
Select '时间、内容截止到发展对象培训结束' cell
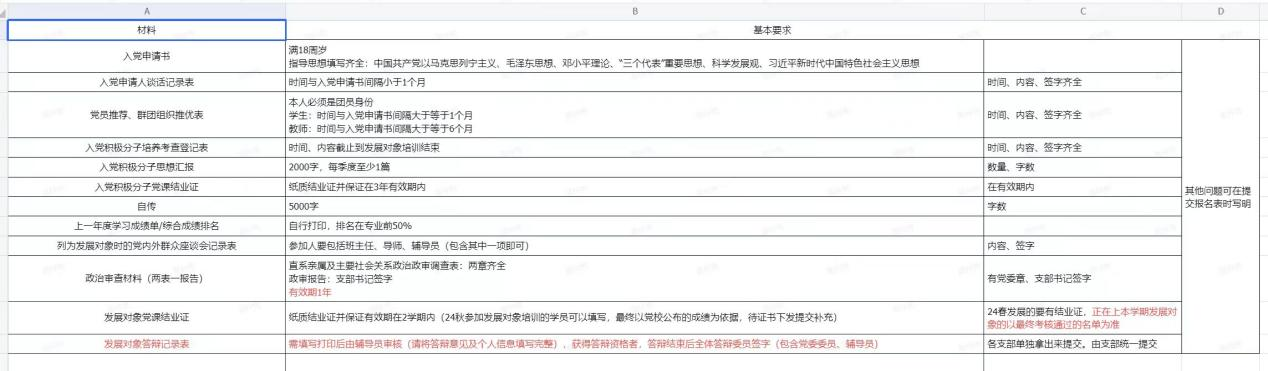(634, 148)
